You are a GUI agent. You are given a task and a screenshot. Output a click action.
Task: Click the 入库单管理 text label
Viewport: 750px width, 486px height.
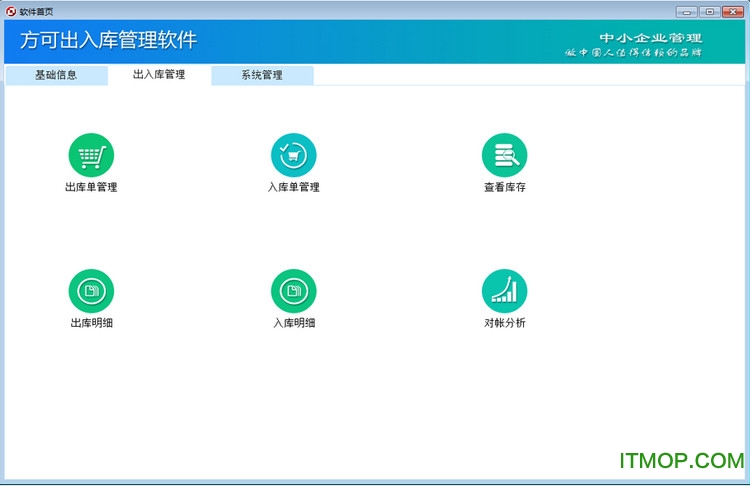pyautogui.click(x=294, y=187)
